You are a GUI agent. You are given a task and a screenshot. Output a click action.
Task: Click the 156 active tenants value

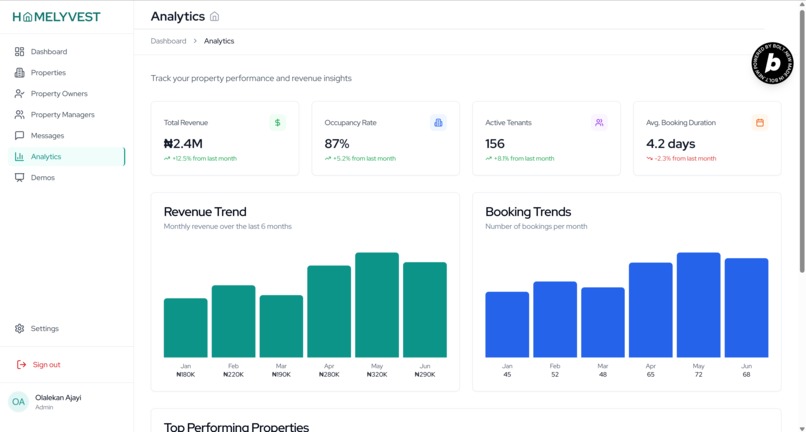pyautogui.click(x=495, y=143)
